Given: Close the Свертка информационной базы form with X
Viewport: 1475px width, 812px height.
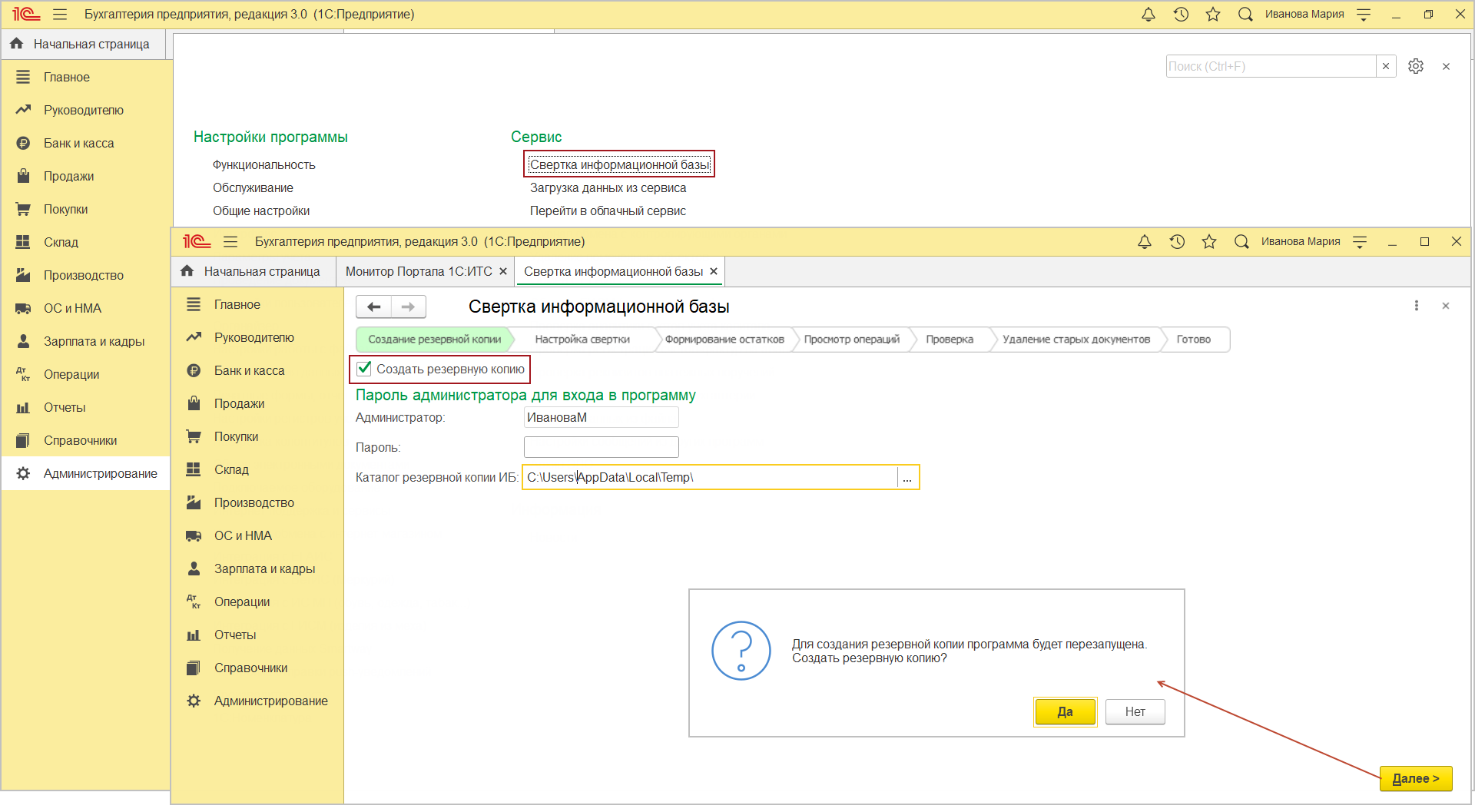Looking at the screenshot, I should pos(1446,306).
